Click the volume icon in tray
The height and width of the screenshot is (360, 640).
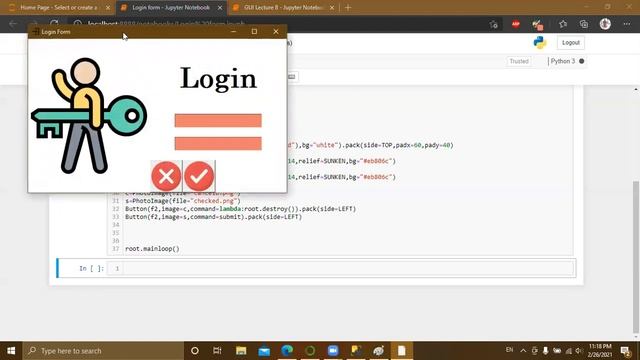coord(579,351)
